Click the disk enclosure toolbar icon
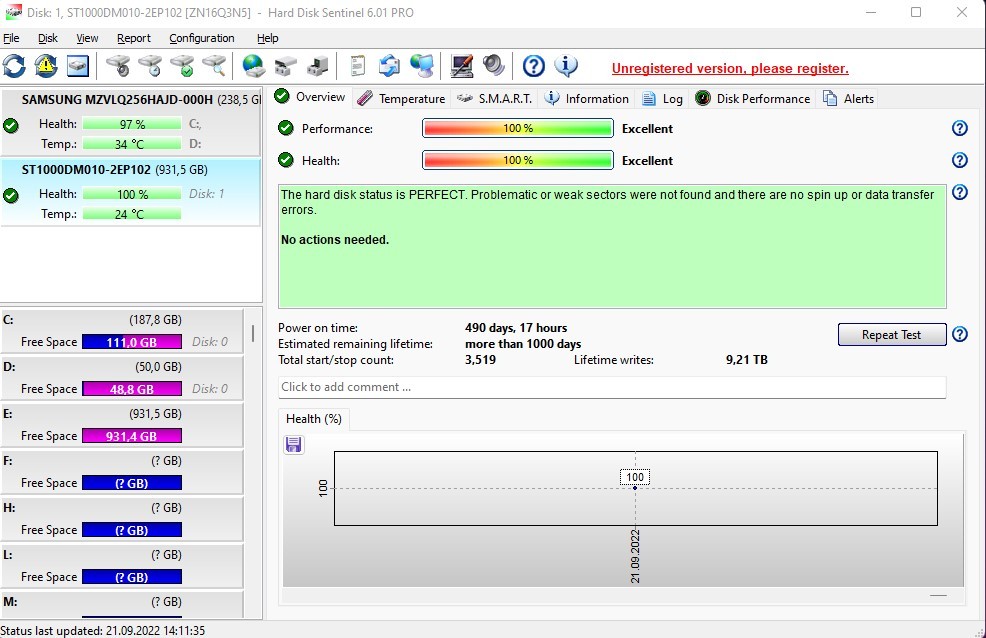Viewport: 986px width, 638px height. click(x=285, y=66)
